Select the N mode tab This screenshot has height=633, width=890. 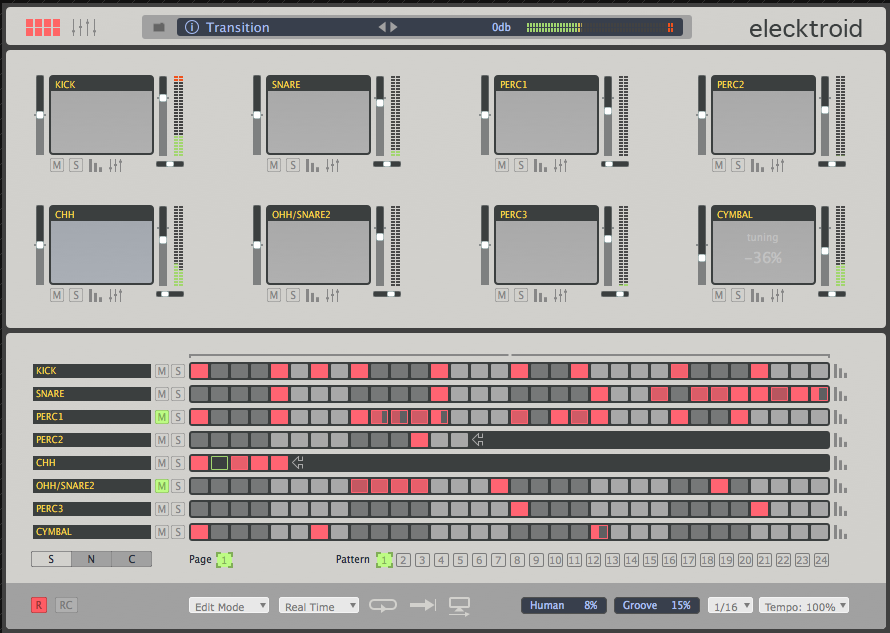[x=91, y=559]
